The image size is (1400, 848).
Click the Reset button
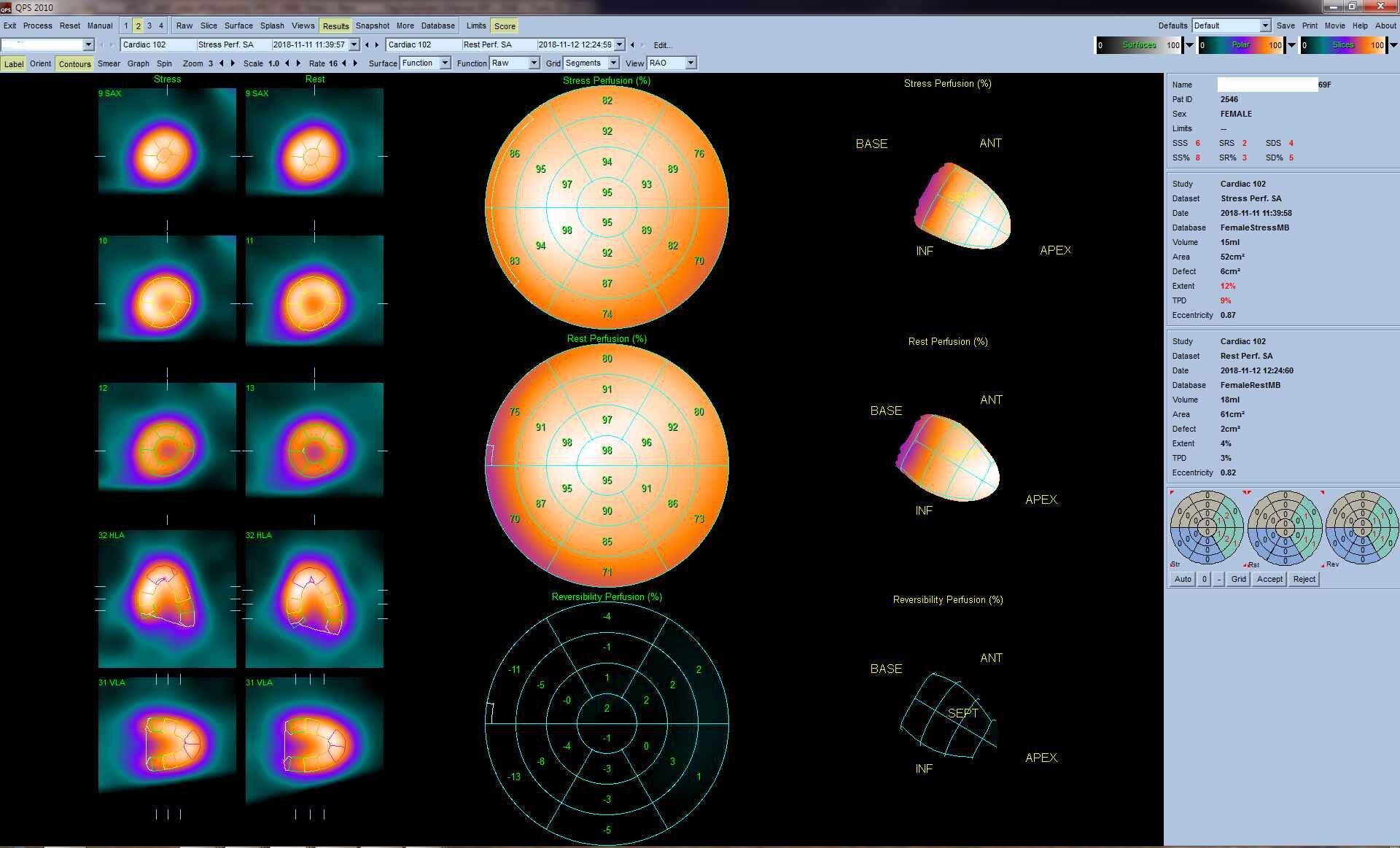[x=70, y=26]
